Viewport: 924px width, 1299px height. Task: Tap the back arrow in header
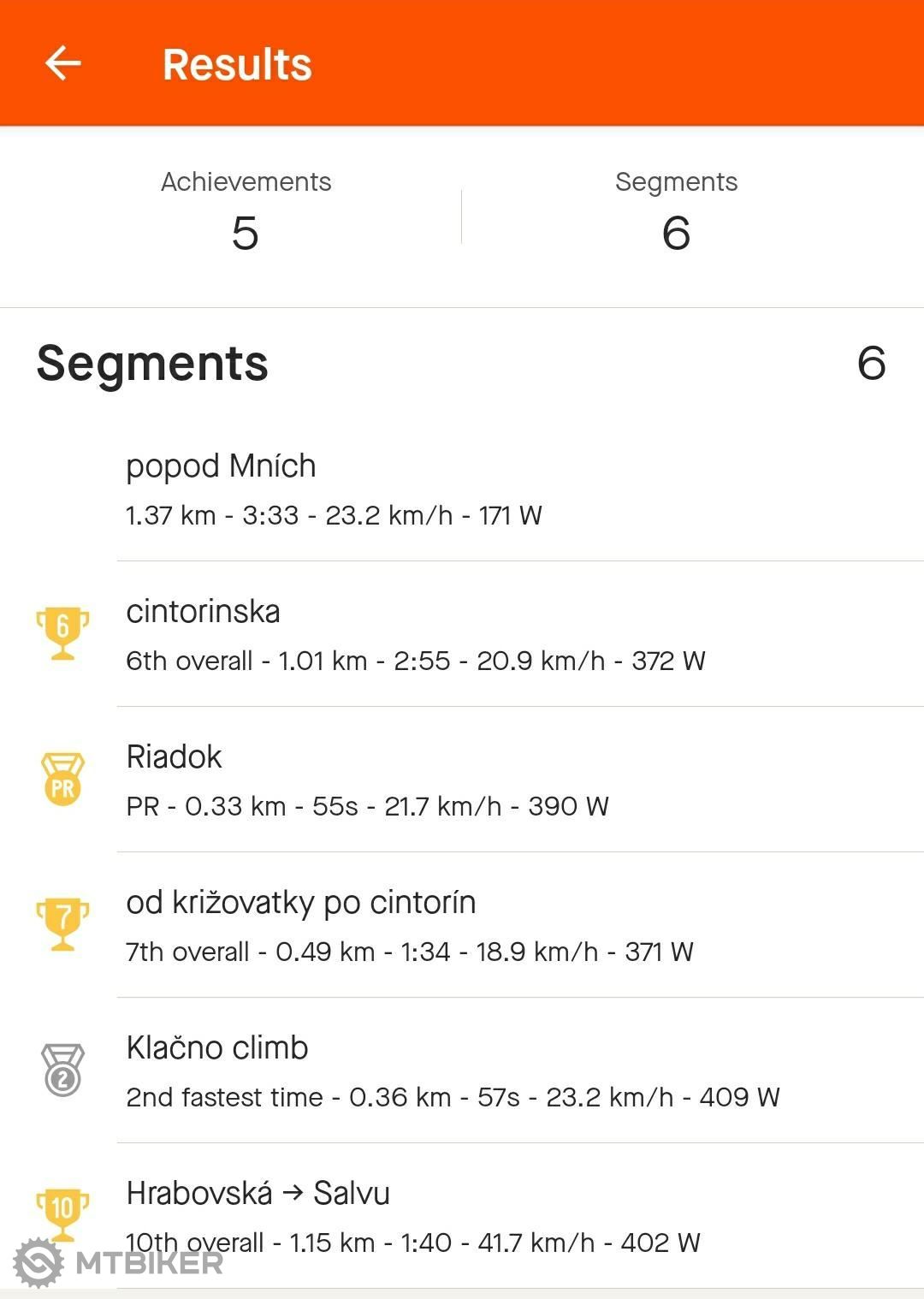62,63
